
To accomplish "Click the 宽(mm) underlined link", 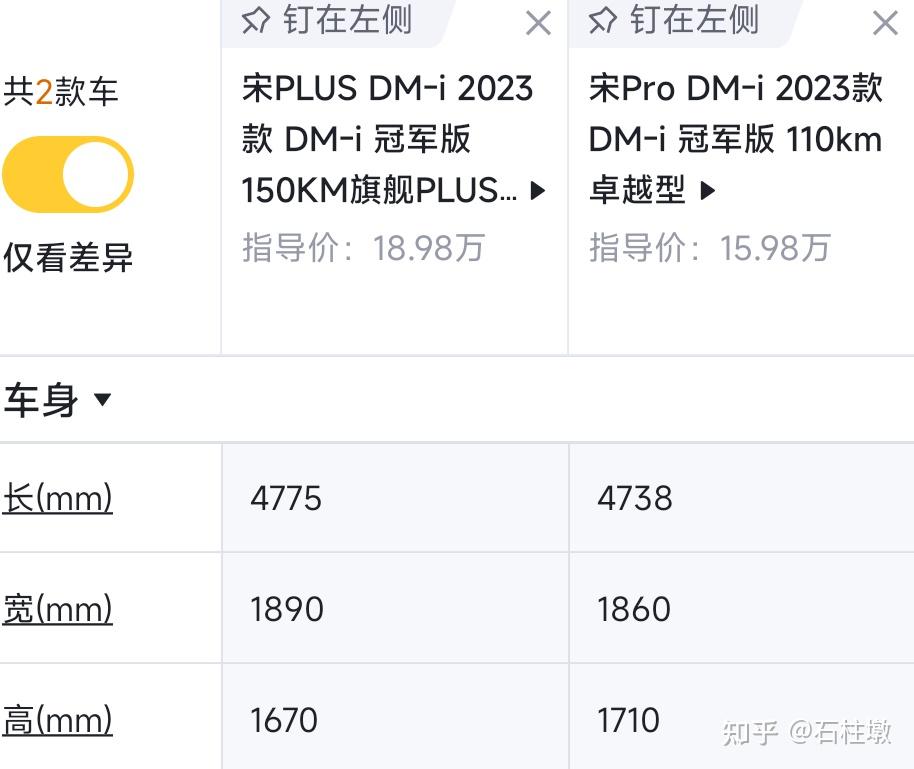I will (57, 607).
